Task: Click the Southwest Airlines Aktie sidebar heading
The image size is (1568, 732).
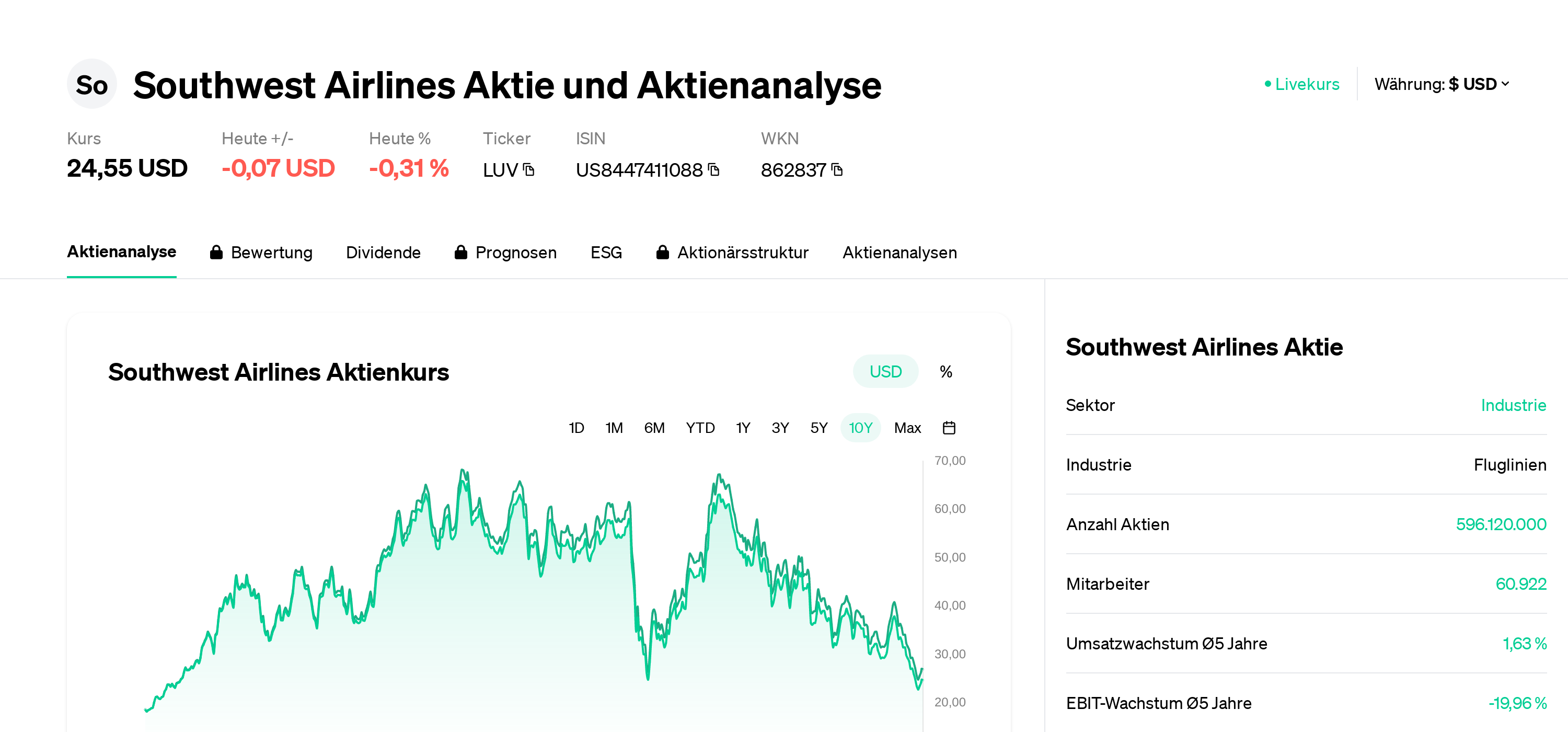Action: coord(1204,347)
